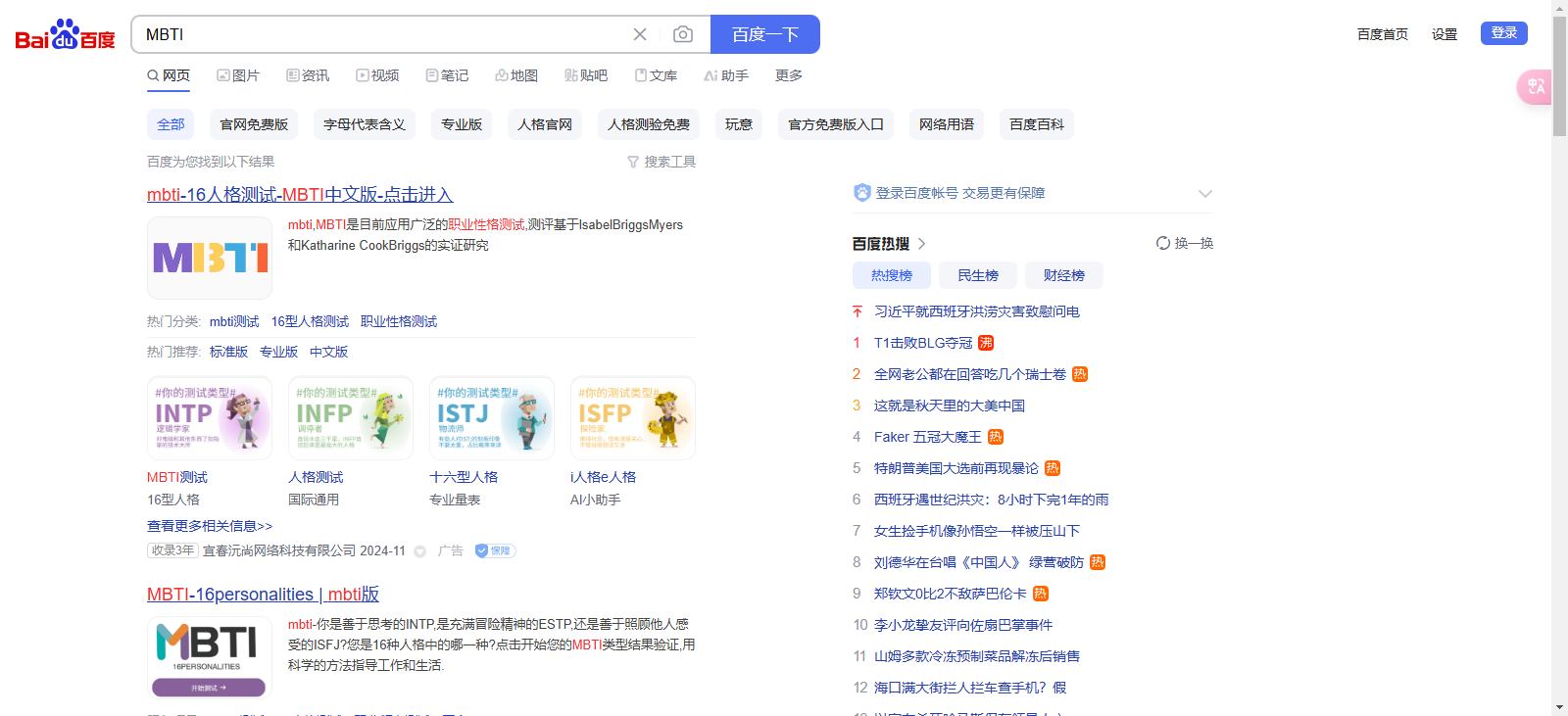Viewport: 1568px width, 716px height.
Task: Refresh hot list with 换一换
Action: (x=1185, y=243)
